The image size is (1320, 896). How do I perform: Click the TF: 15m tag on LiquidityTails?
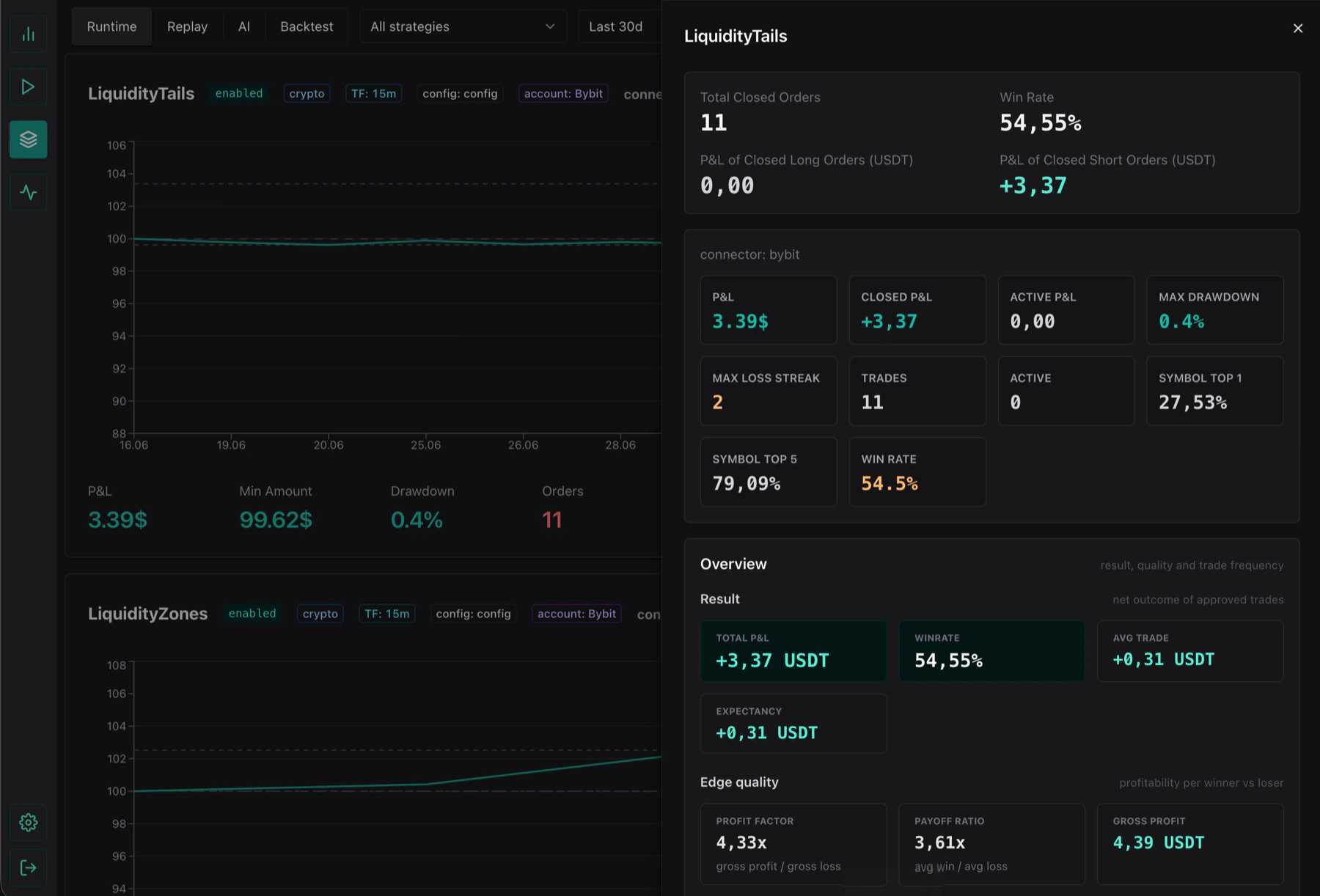(x=373, y=94)
